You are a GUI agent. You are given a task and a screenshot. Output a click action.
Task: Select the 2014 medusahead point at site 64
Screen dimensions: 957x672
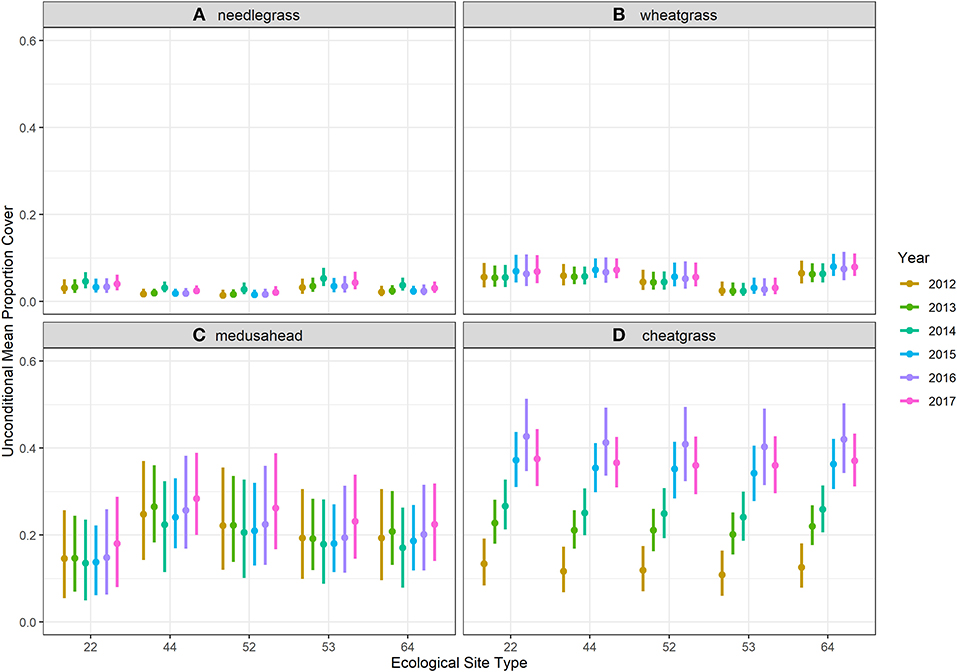(x=403, y=548)
